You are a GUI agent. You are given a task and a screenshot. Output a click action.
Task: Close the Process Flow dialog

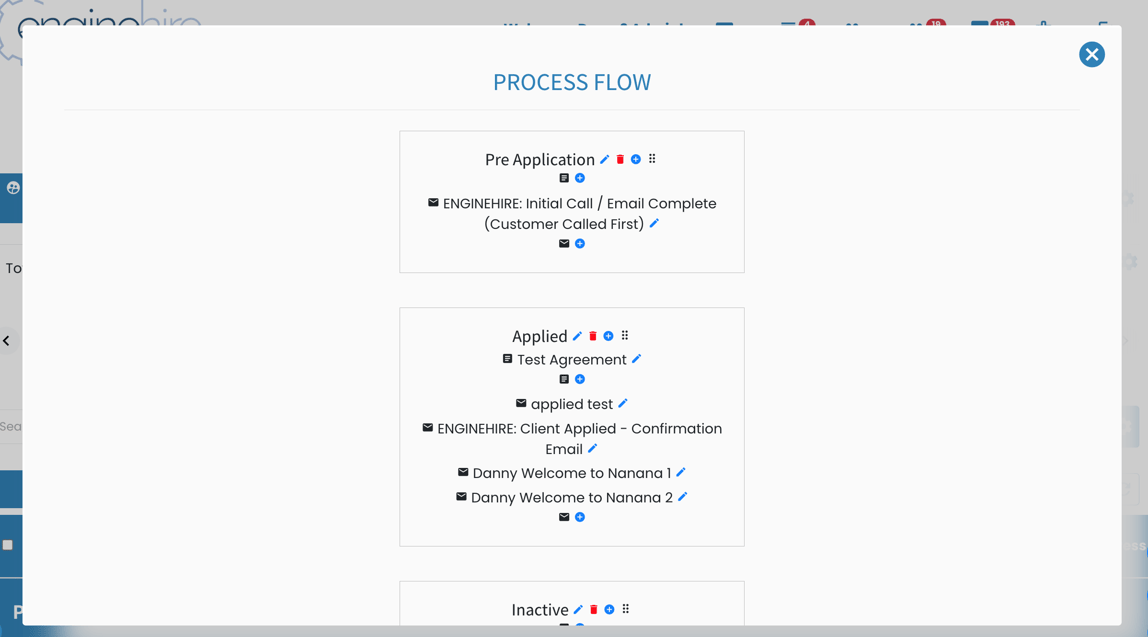1091,55
